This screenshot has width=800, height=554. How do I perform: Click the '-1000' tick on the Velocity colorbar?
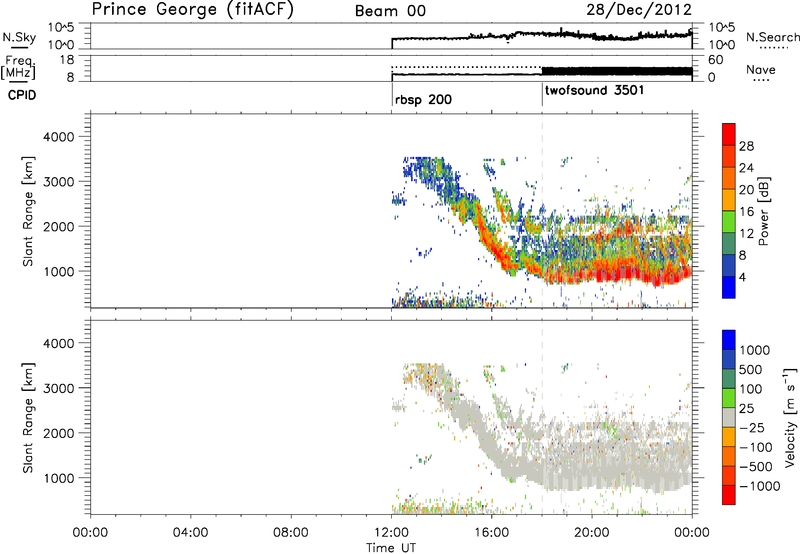pos(759,486)
